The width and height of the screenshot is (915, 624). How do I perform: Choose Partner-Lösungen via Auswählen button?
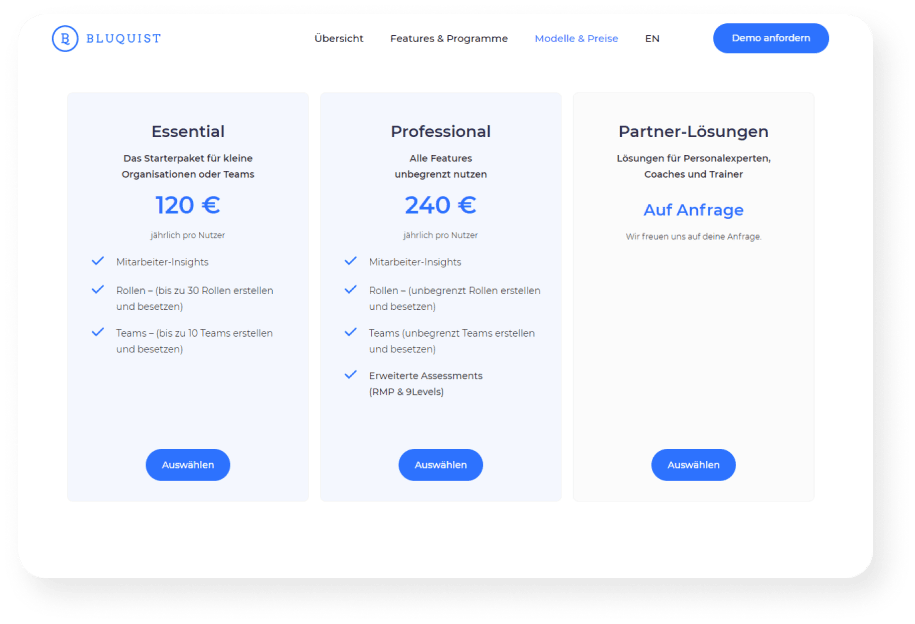(693, 465)
